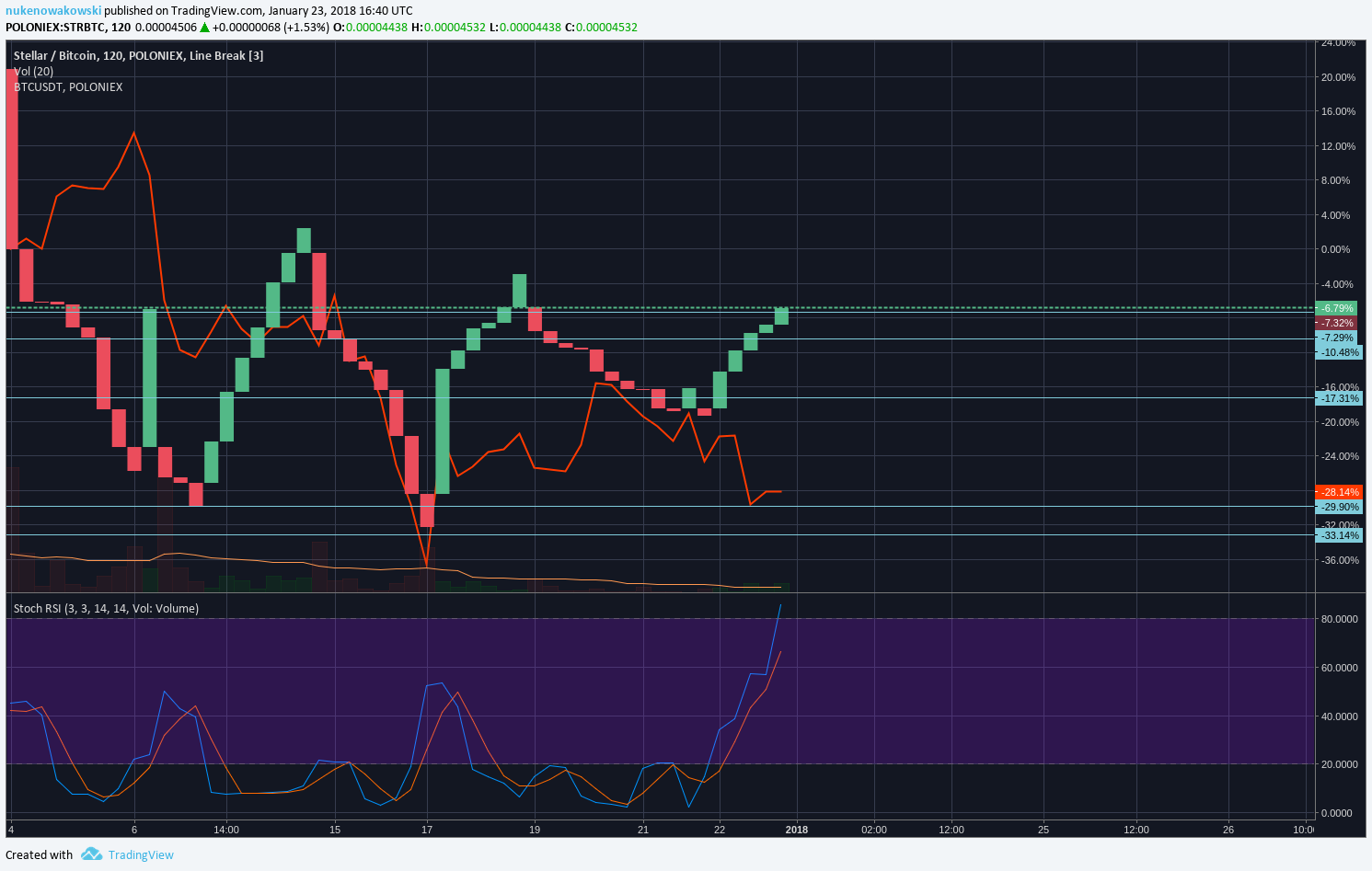
Task: Click the L:0.00004438 low value
Action: [x=525, y=28]
